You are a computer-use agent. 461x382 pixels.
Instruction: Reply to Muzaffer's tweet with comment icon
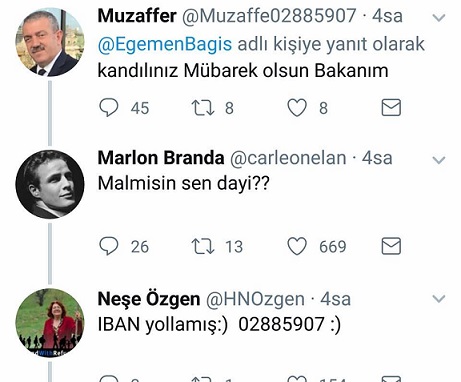pyautogui.click(x=109, y=108)
